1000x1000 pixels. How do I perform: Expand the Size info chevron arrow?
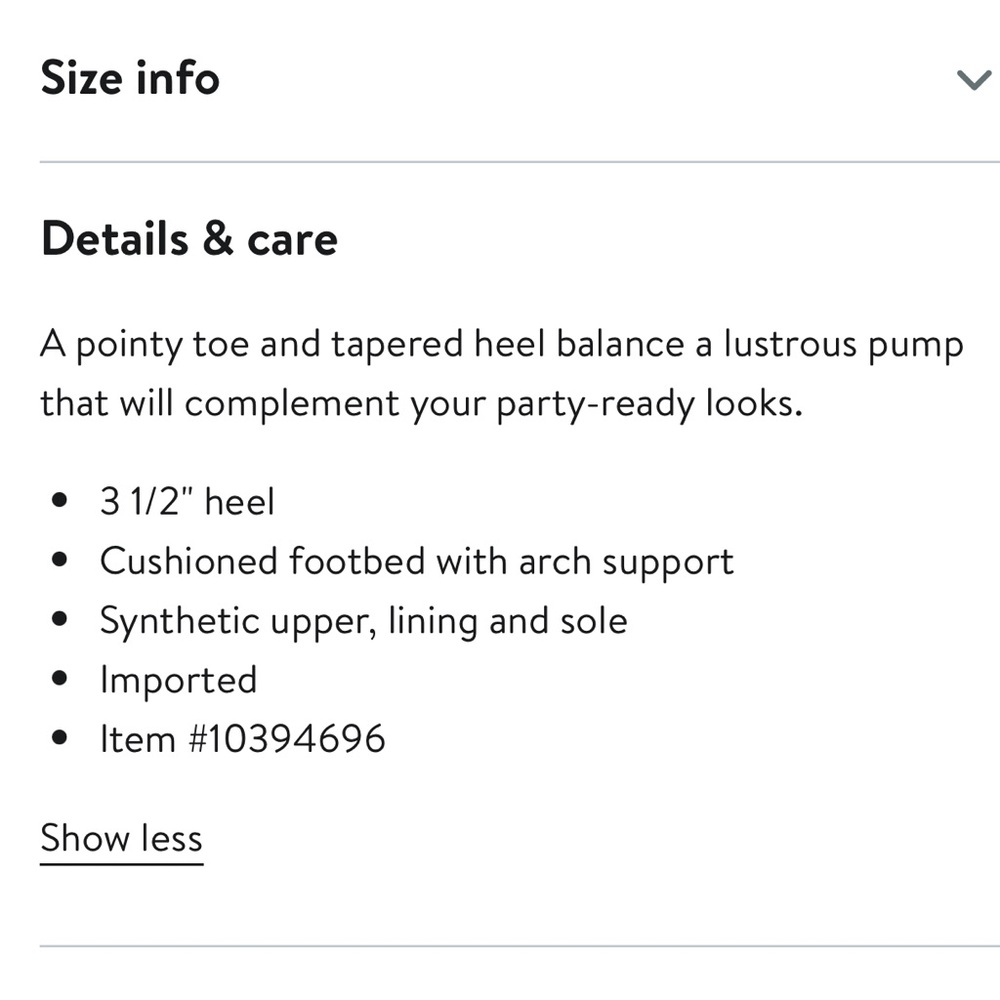[x=973, y=80]
